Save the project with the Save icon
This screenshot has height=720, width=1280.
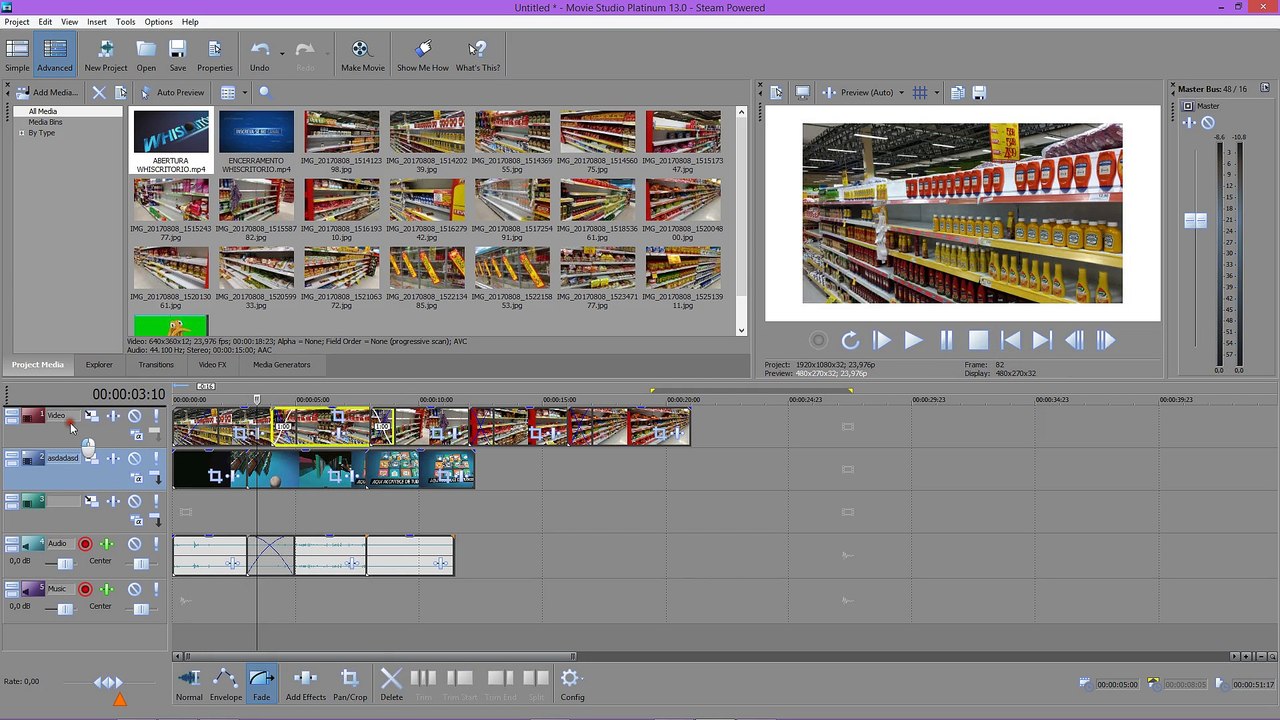177,55
